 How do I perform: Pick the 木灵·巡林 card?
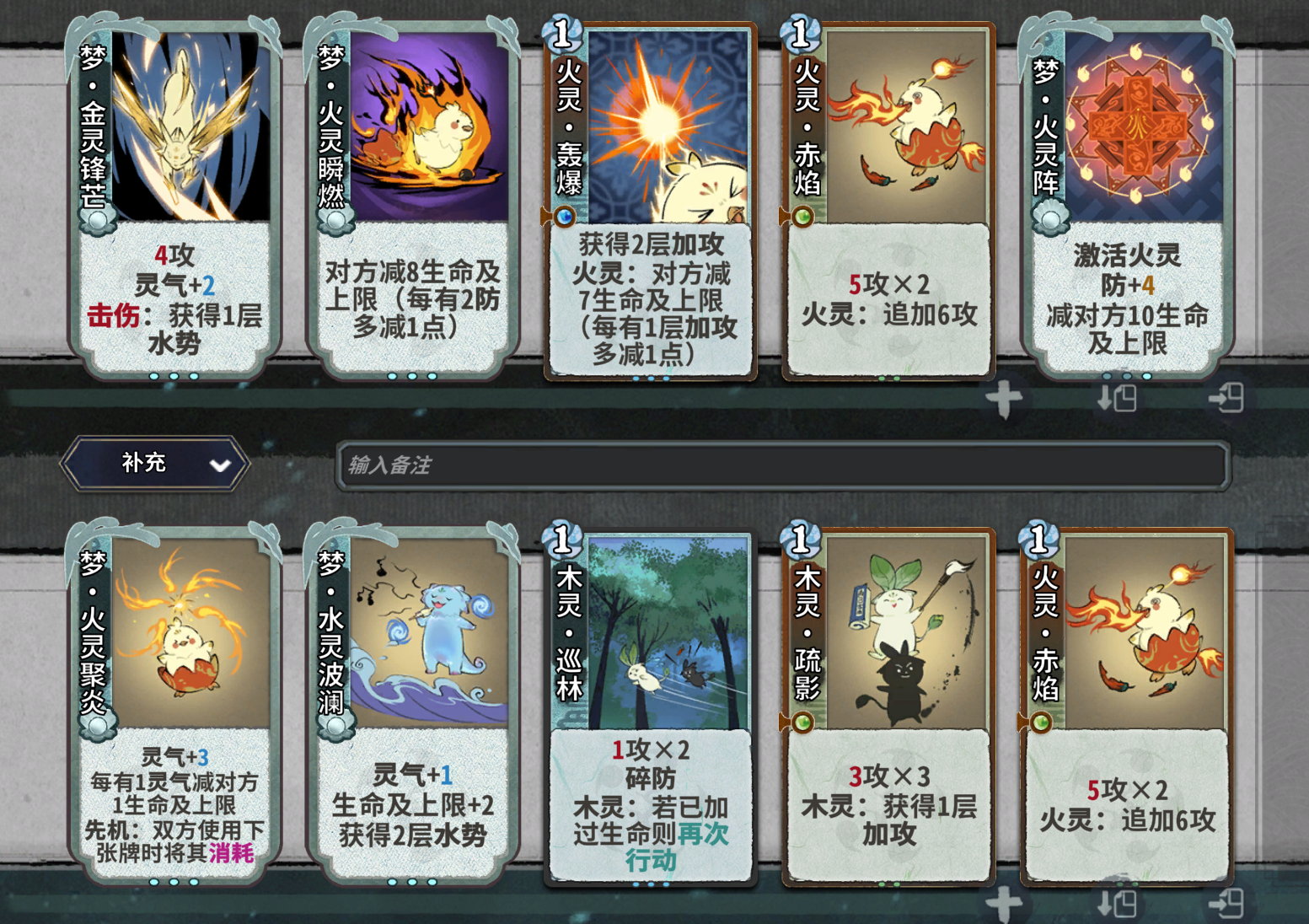pos(651,706)
